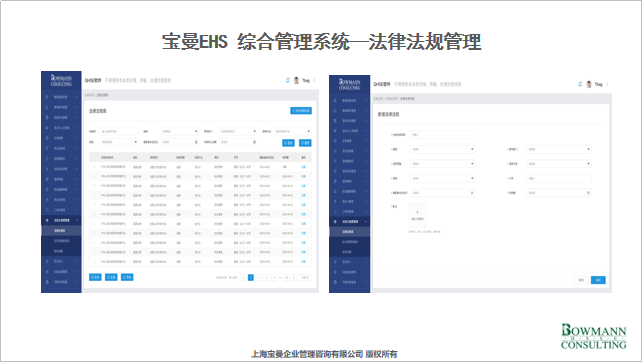Click the plus upload box in the 新增法律法规 form
643x363 pixels.
click(x=417, y=215)
